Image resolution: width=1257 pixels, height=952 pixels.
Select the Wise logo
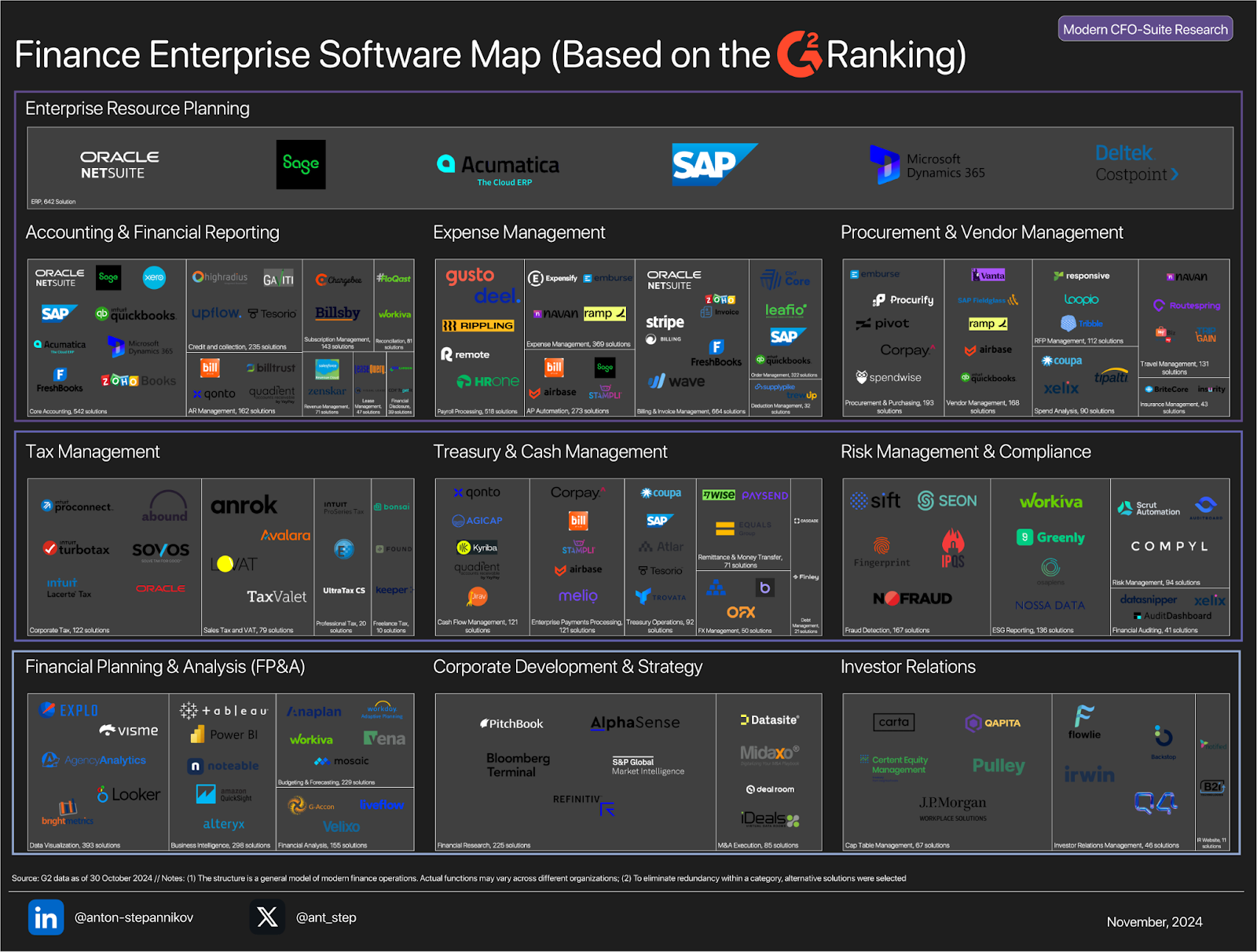coord(719,495)
